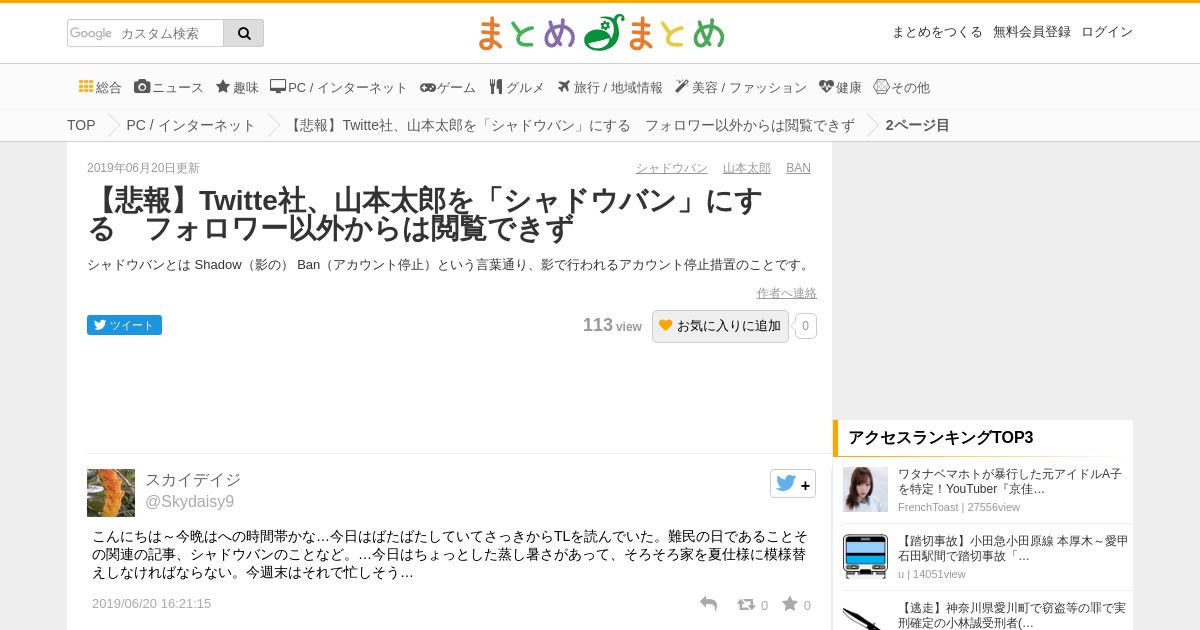Open 無料会員登録 registration link
Viewport: 1200px width, 630px height.
1032,32
